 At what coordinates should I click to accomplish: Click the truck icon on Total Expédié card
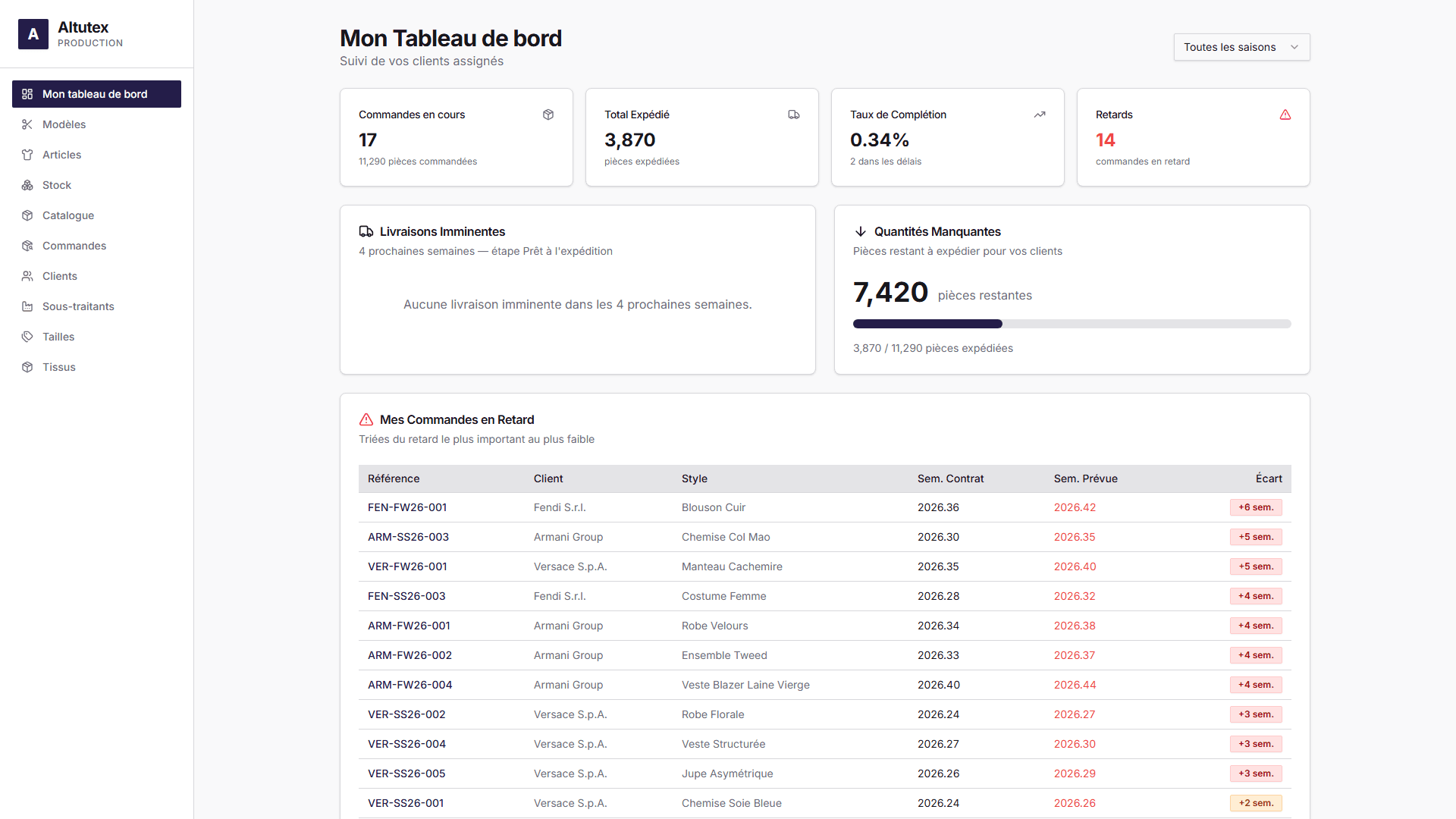794,115
